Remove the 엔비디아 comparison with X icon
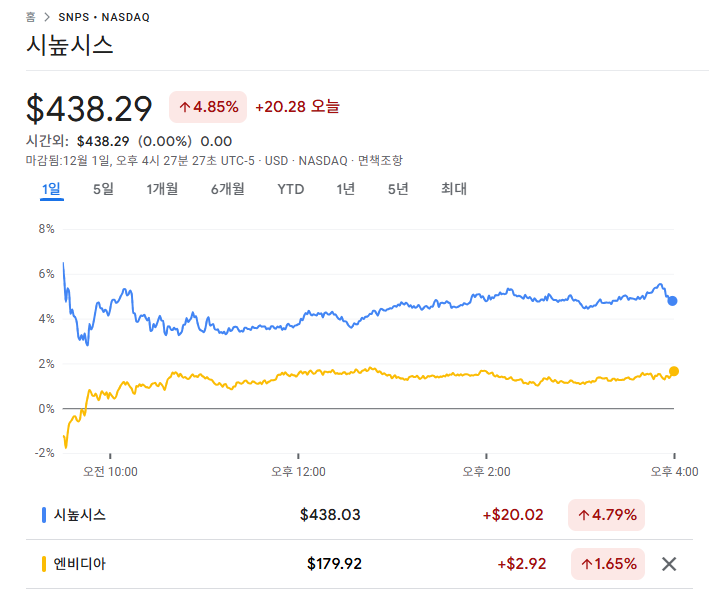This screenshot has height=598, width=709. pos(669,564)
